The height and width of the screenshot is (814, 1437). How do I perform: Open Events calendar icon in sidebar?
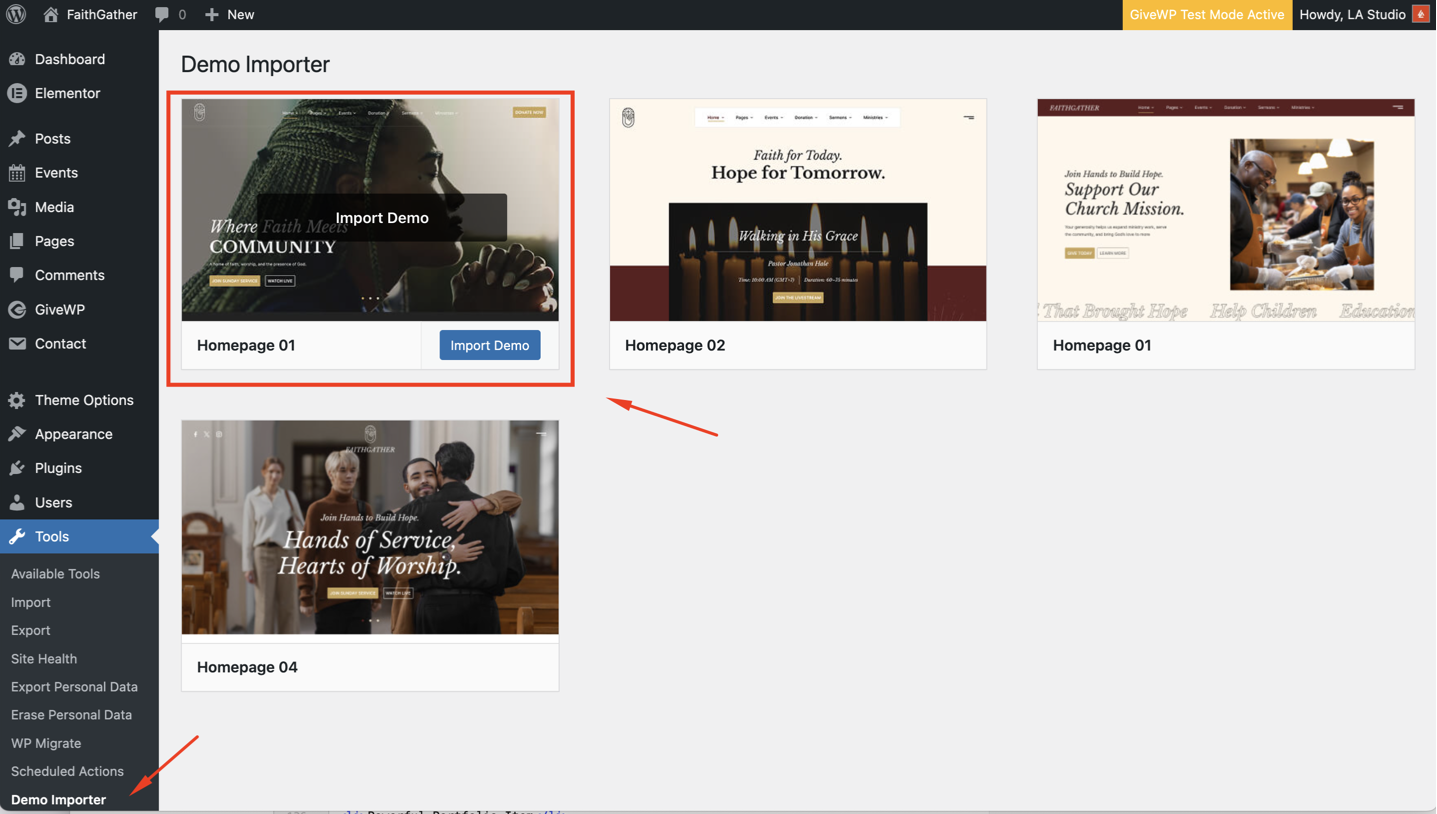(x=17, y=173)
